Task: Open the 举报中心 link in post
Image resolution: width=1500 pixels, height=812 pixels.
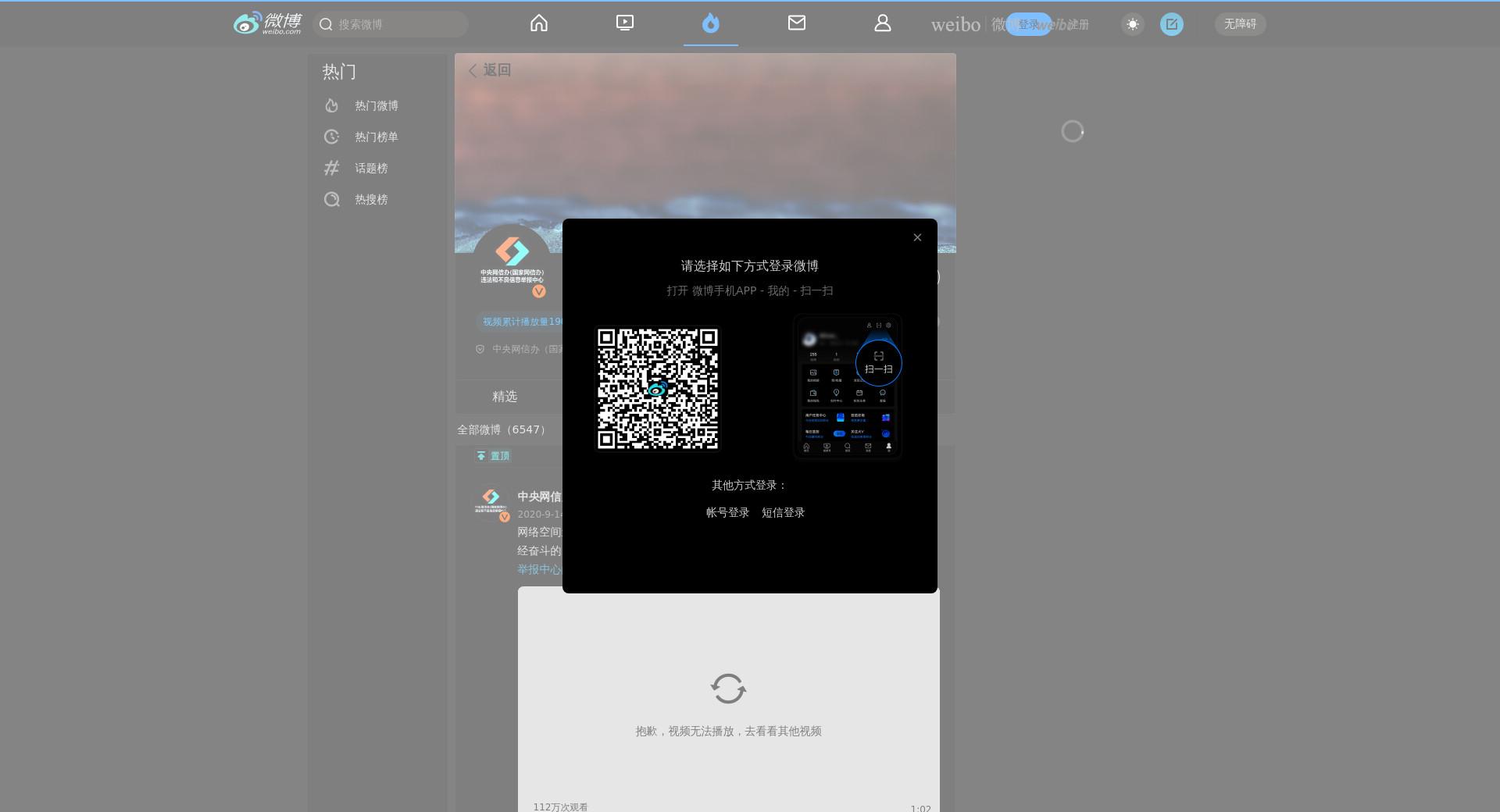Action: tap(539, 569)
